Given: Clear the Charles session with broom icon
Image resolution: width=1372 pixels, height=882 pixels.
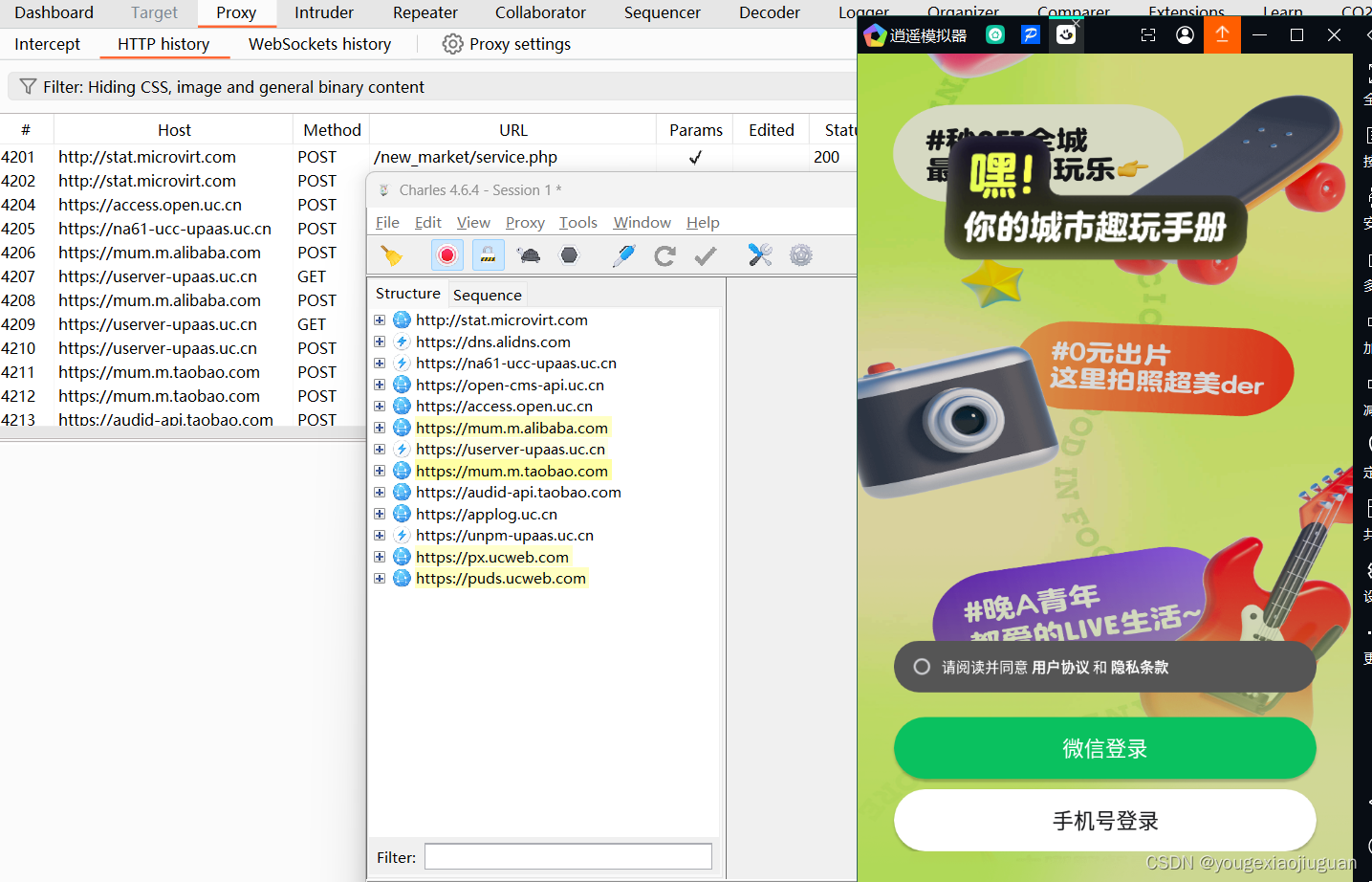Looking at the screenshot, I should [391, 255].
